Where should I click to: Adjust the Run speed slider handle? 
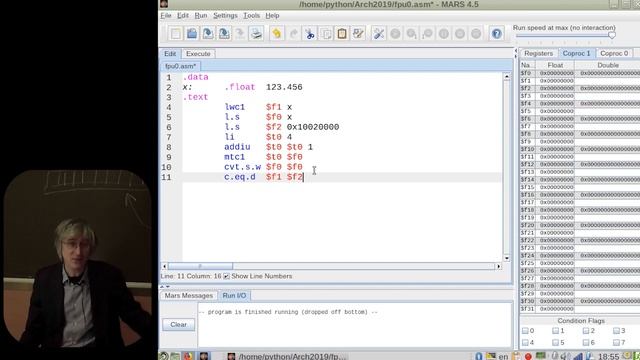[612, 36]
